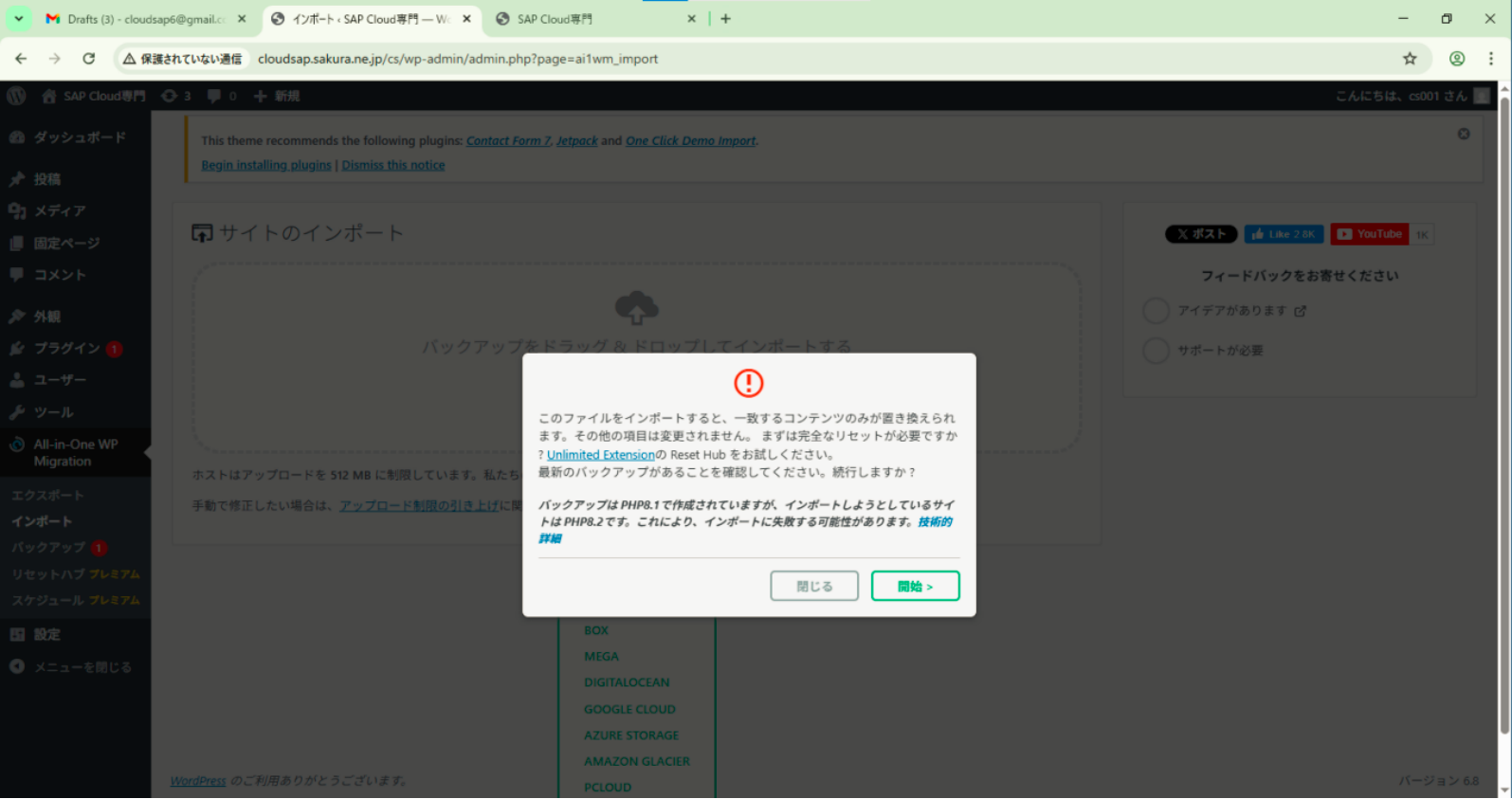The height and width of the screenshot is (799, 1512).
Task: Click the YouTube subscribe button
Action: pos(1370,234)
